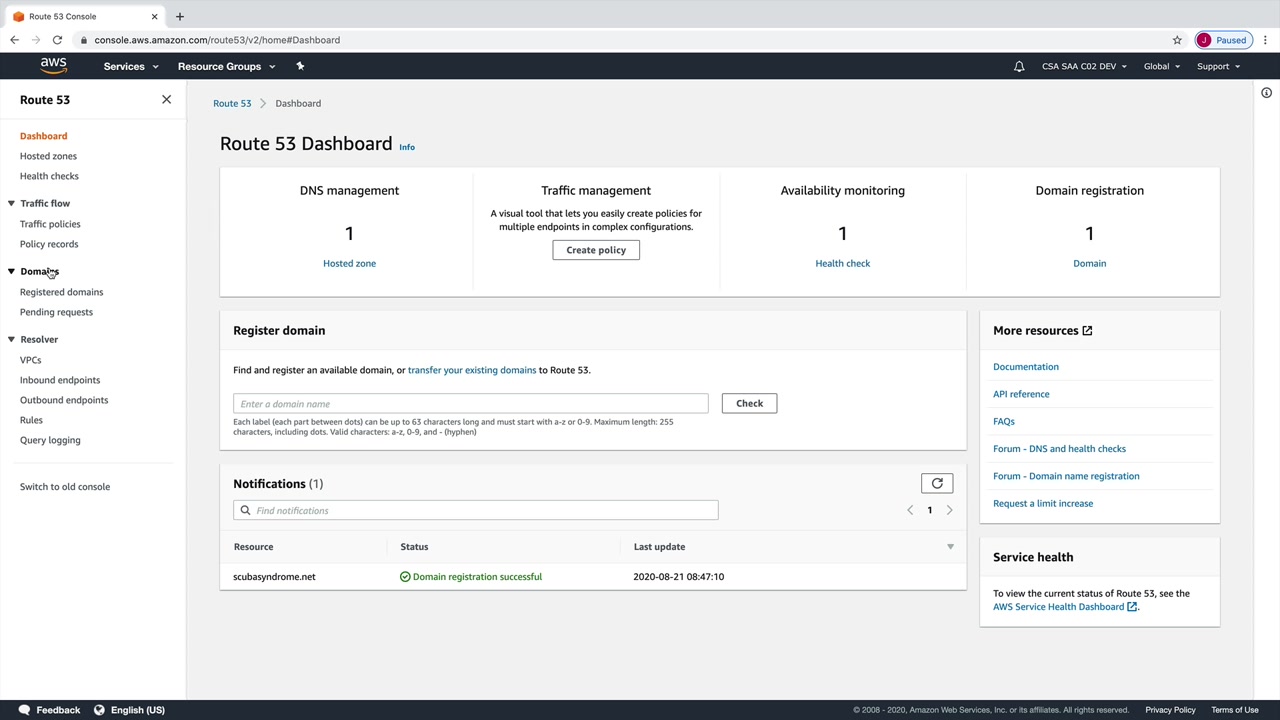
Task: Click the browser forward arrow
Action: click(36, 40)
